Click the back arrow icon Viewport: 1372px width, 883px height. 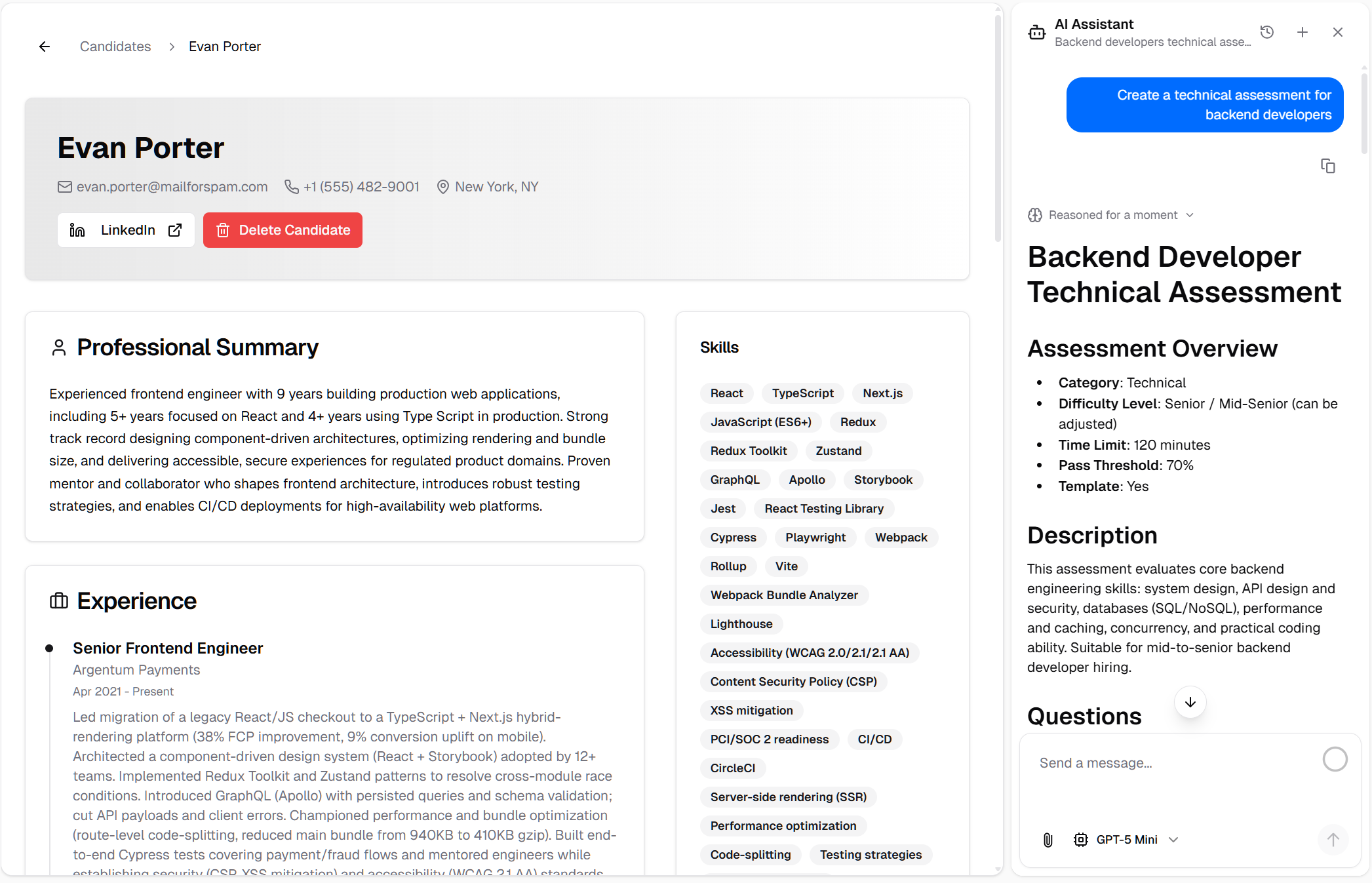click(x=45, y=47)
